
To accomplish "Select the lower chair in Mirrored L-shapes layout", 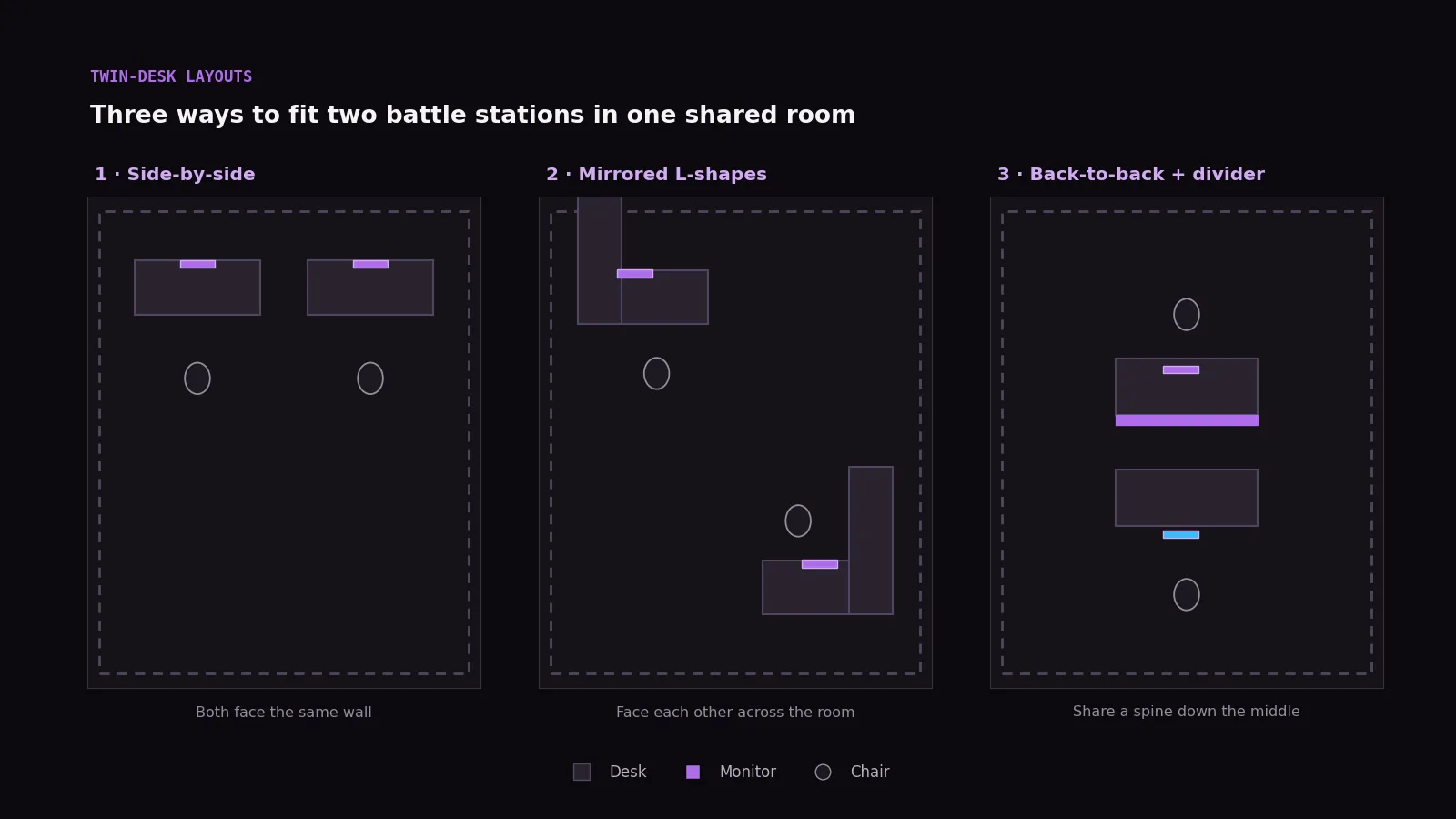I will click(x=798, y=521).
